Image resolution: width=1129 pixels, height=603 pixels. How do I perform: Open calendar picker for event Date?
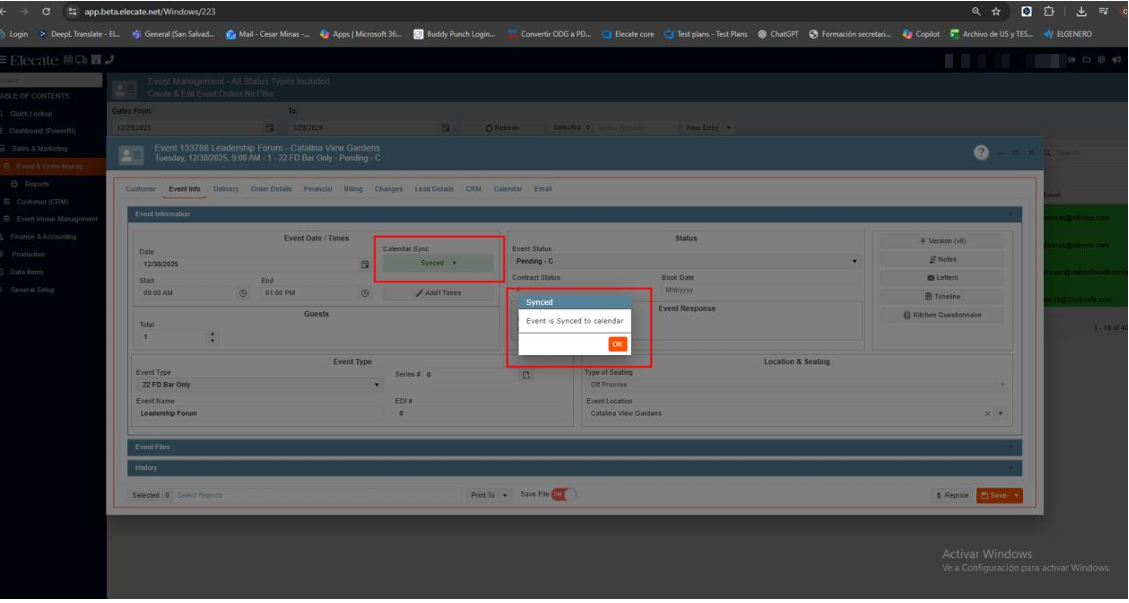pyautogui.click(x=365, y=264)
